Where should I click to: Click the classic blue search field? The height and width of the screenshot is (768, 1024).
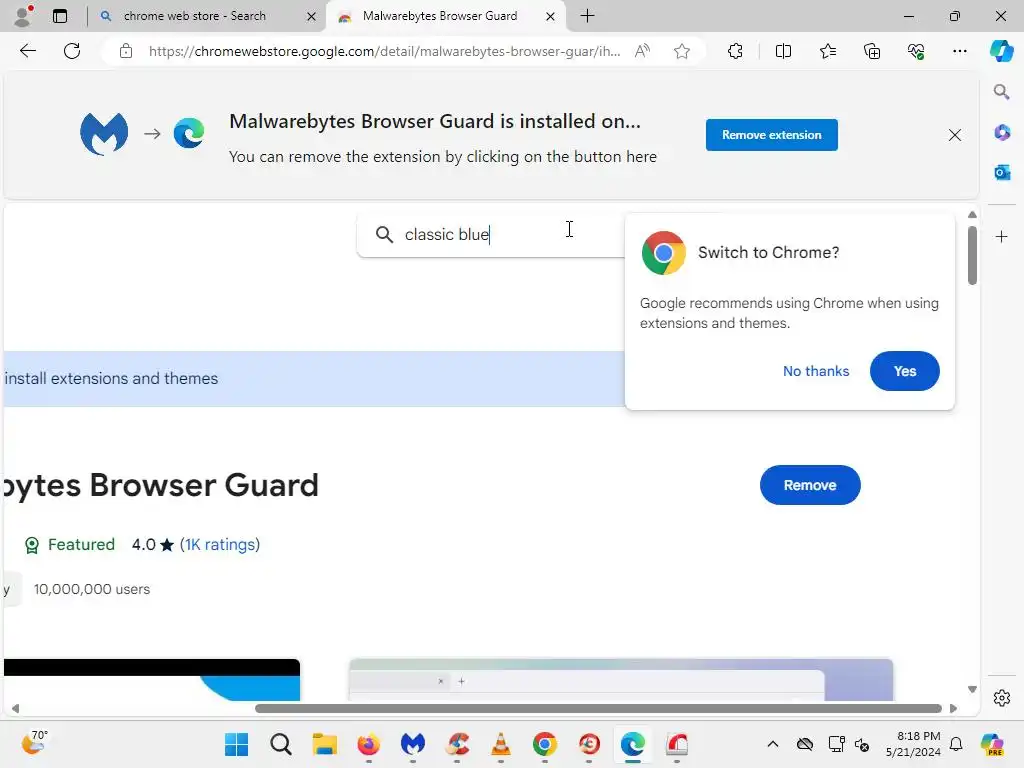tap(490, 234)
